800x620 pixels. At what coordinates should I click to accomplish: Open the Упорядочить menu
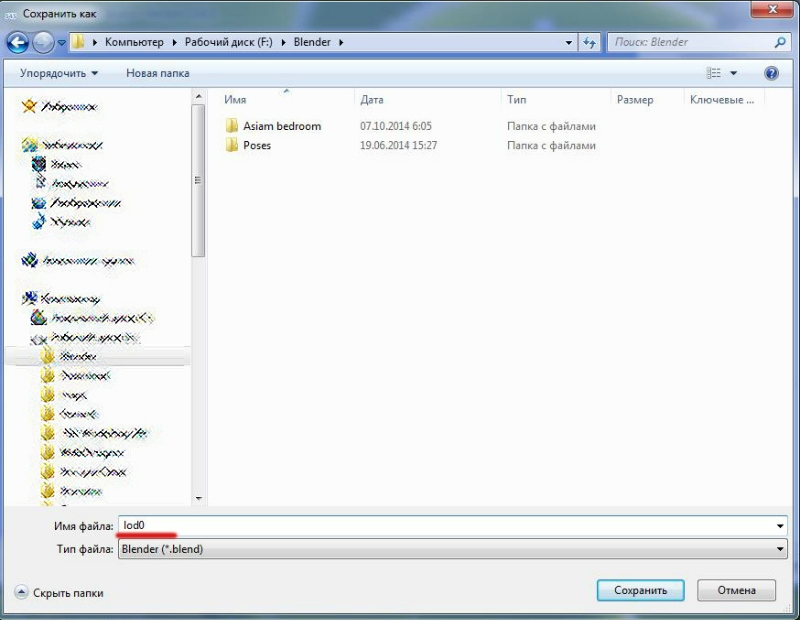[x=59, y=73]
